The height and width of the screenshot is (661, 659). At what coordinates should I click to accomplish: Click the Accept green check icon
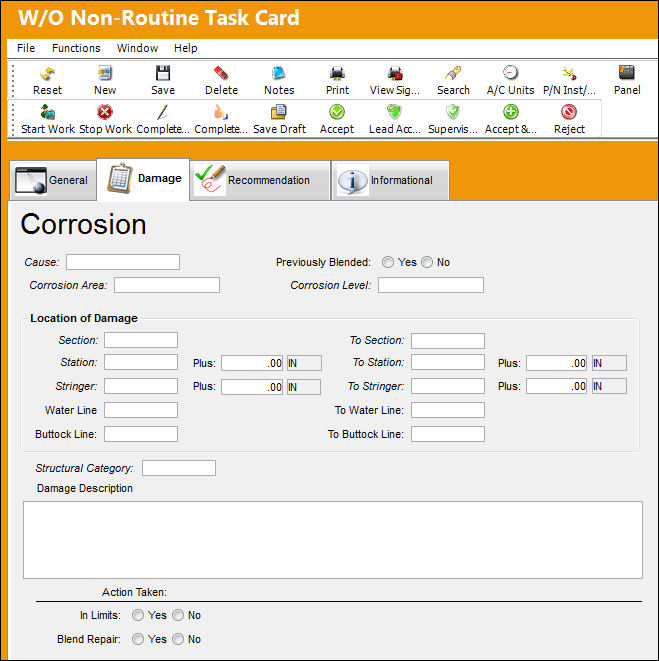click(337, 112)
